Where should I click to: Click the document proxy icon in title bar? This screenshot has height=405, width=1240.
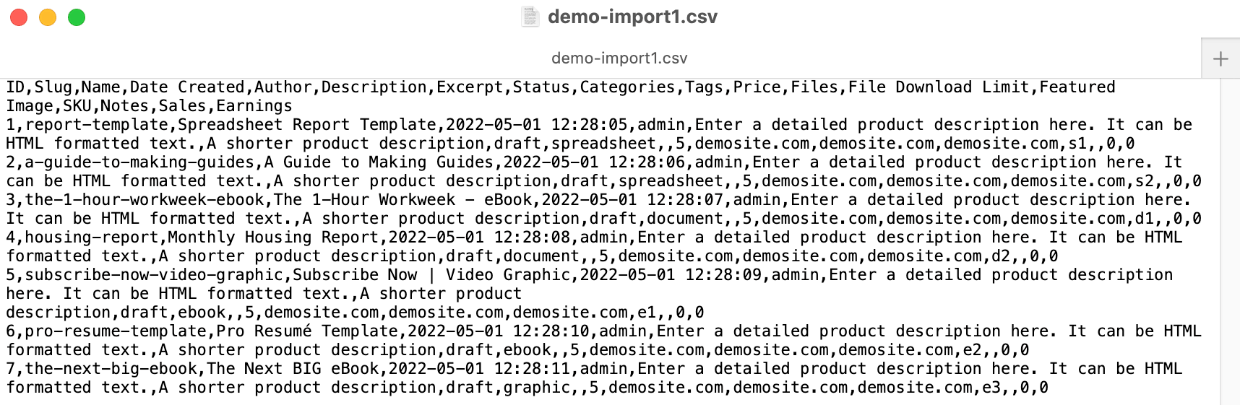(x=531, y=17)
